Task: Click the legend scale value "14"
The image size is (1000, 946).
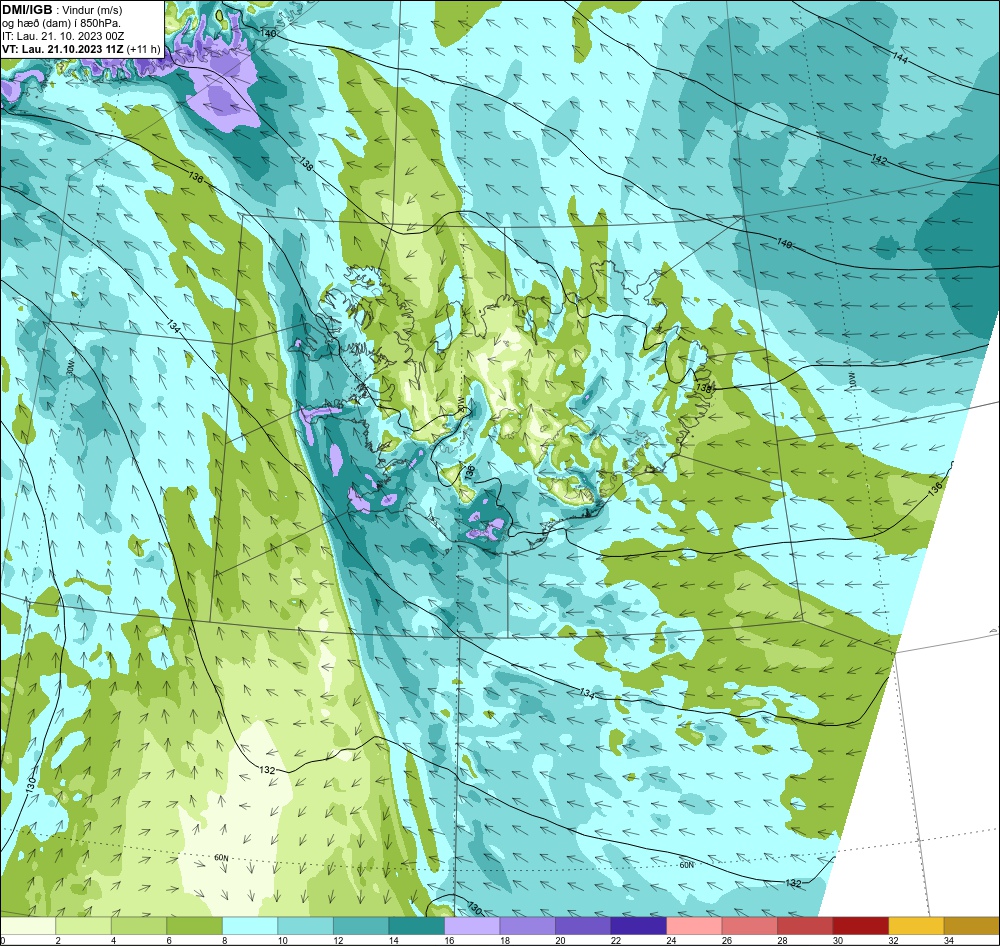Action: click(x=393, y=940)
